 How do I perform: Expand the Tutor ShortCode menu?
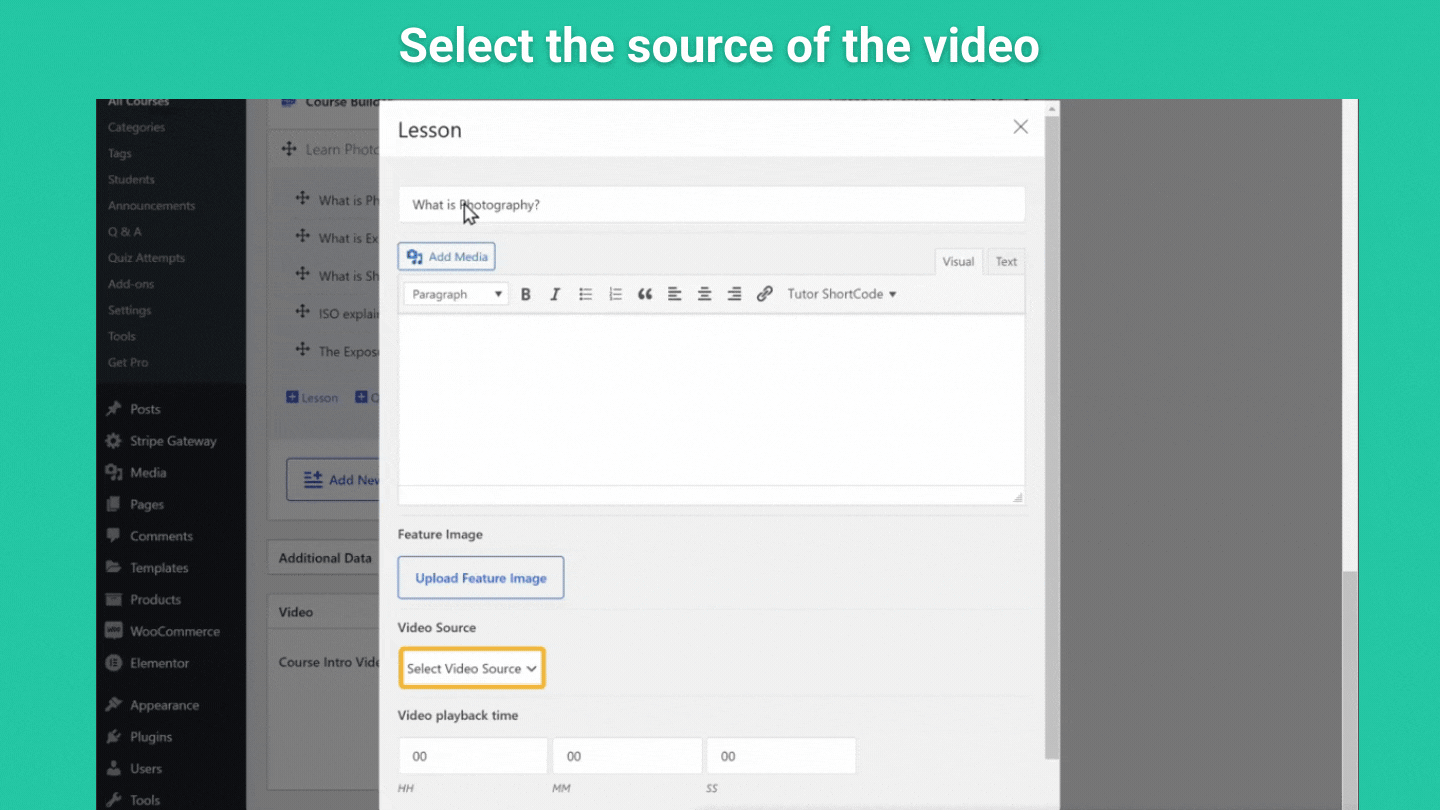841,294
